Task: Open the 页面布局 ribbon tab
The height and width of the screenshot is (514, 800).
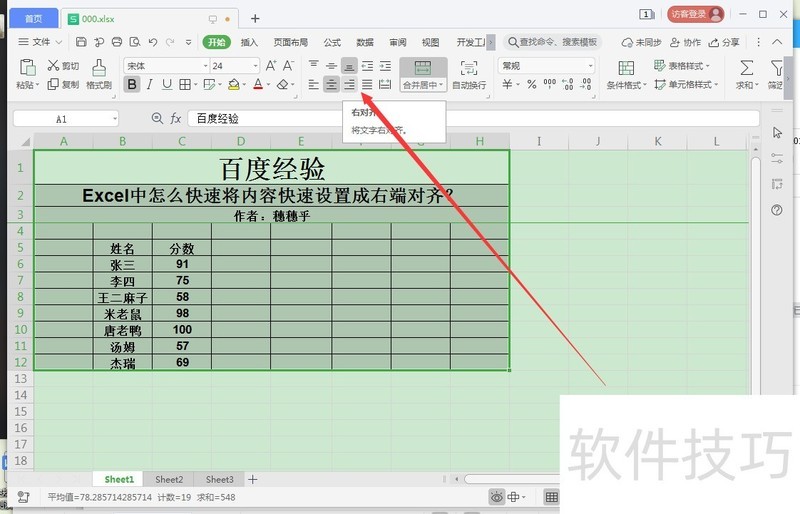Action: point(290,42)
